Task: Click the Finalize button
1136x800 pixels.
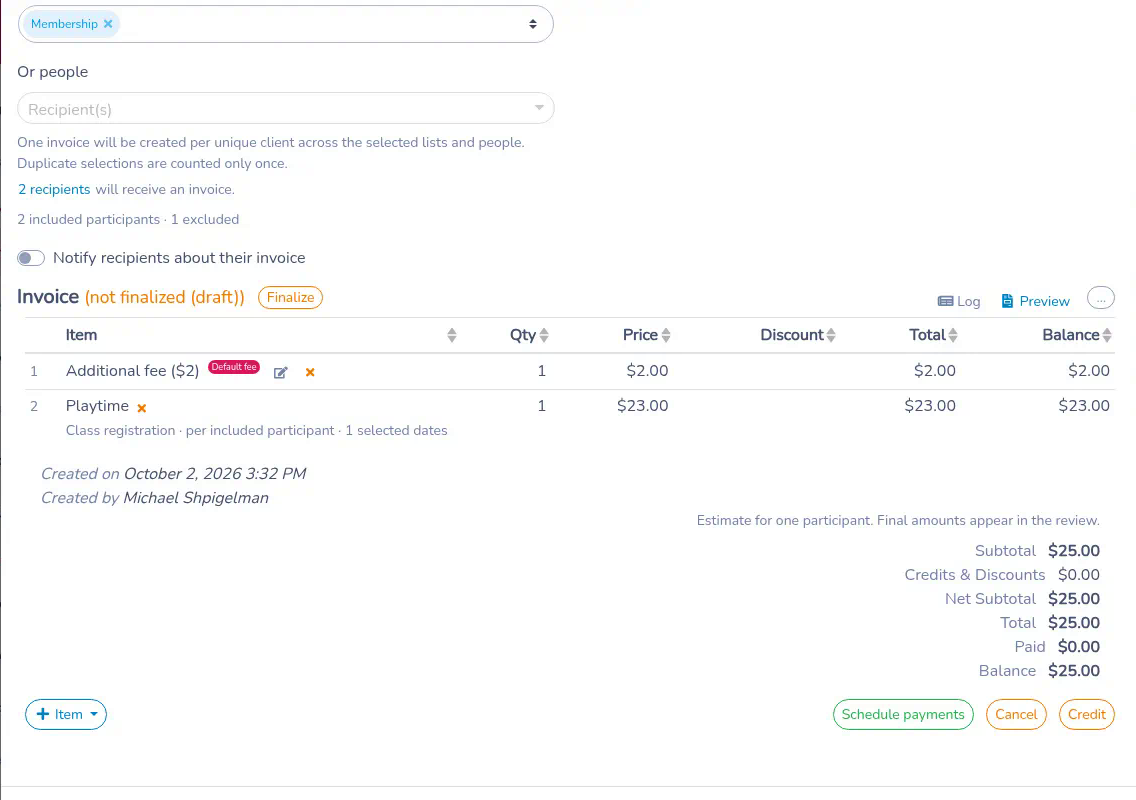Action: pos(290,297)
